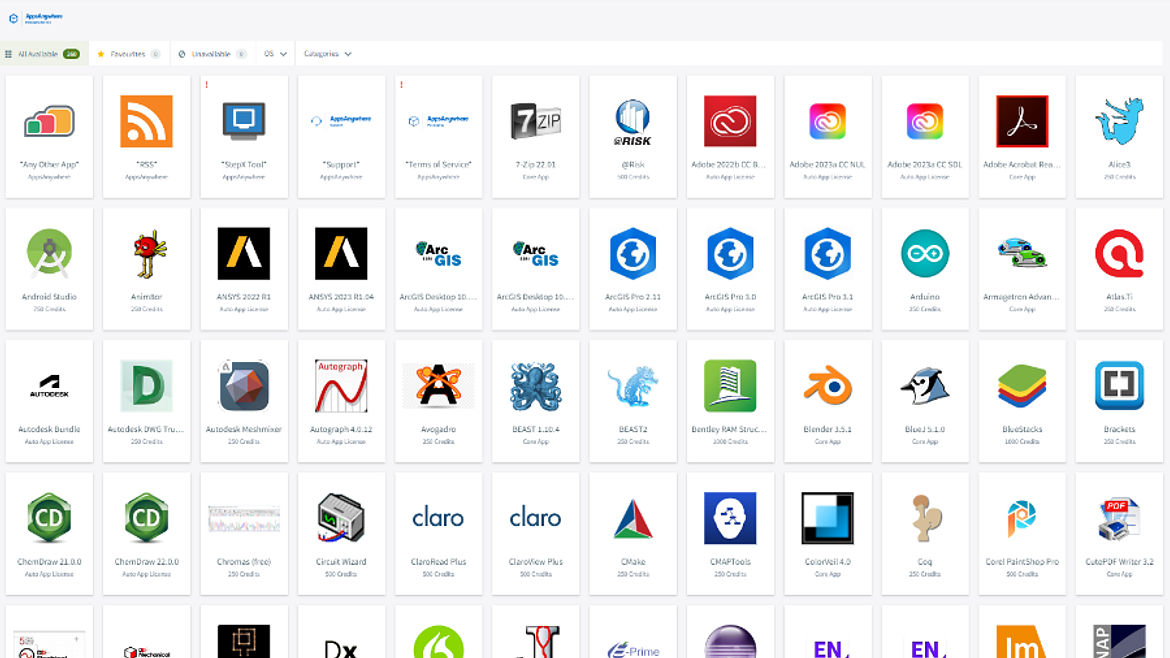Select the Adobe Acrobat Reader icon
Image resolution: width=1170 pixels, height=658 pixels.
click(x=1022, y=121)
